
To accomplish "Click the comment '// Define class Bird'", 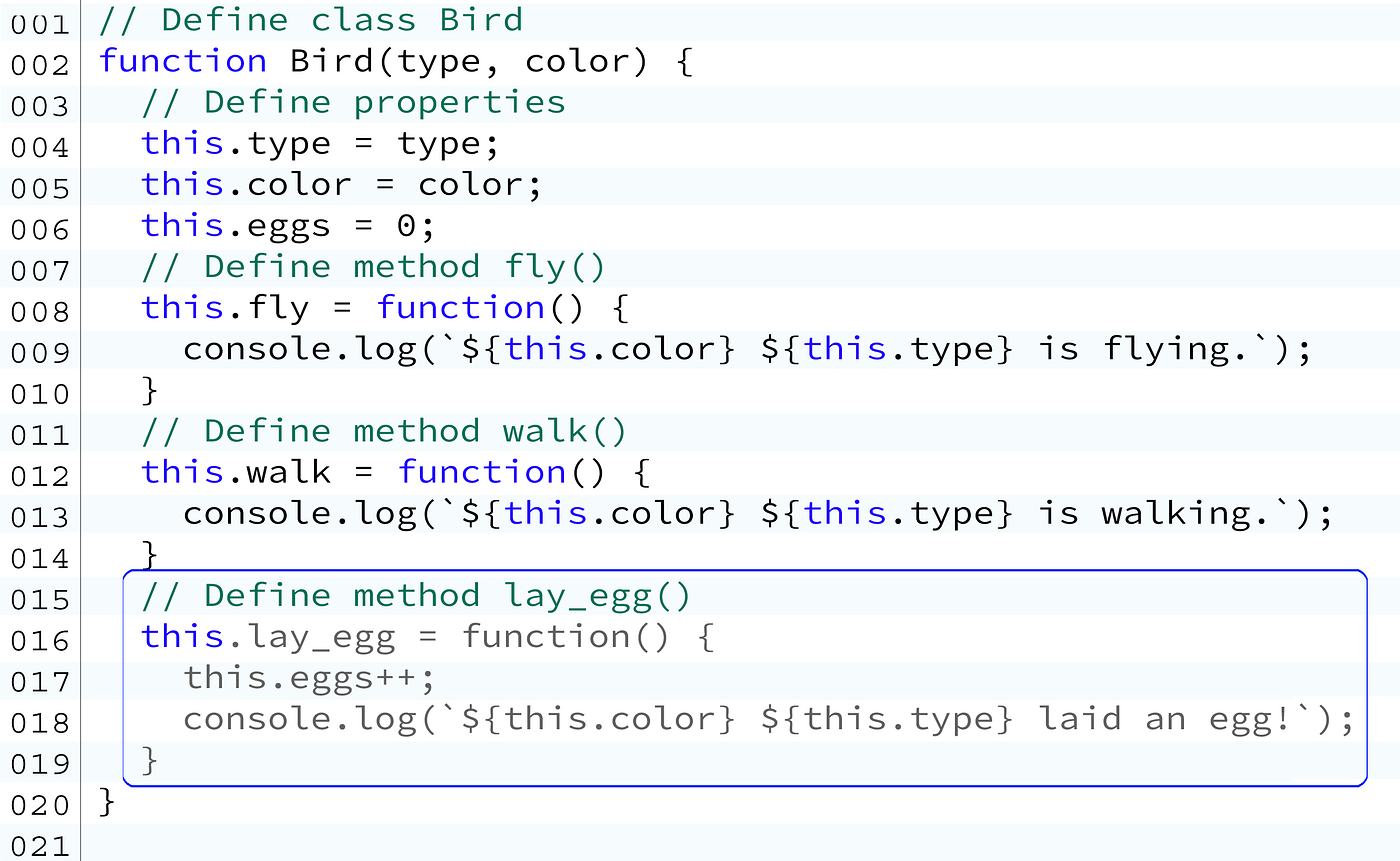I will [x=311, y=20].
